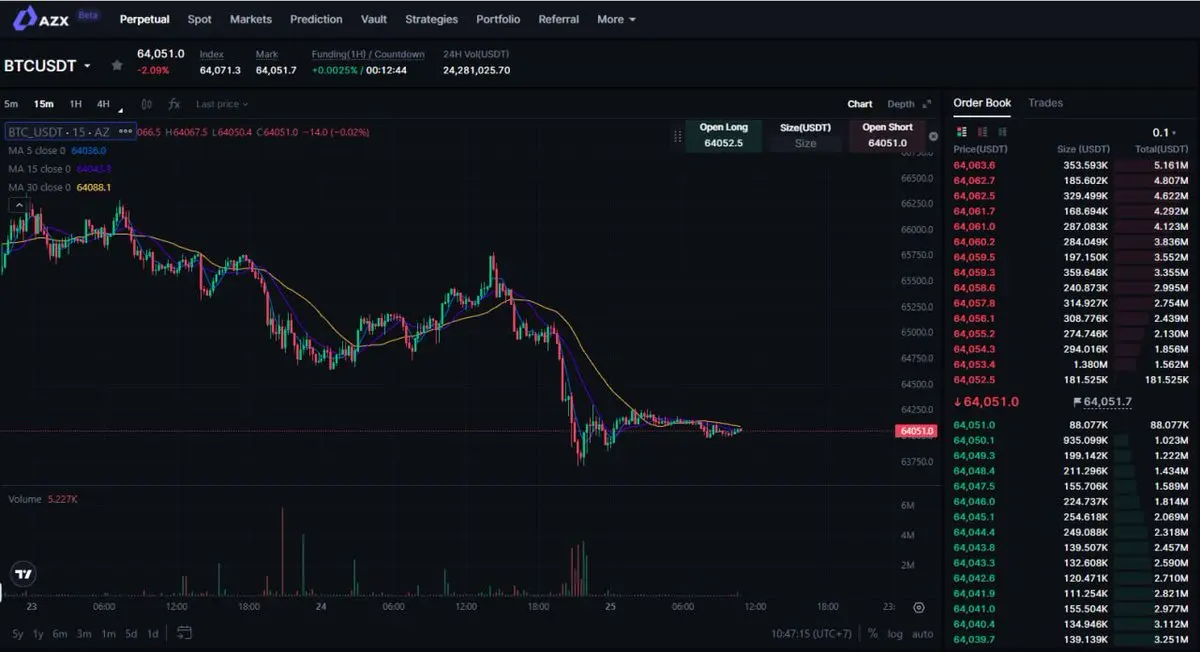Toggle percent scale on the chart
Screen dimensions: 1200x652
click(873, 633)
